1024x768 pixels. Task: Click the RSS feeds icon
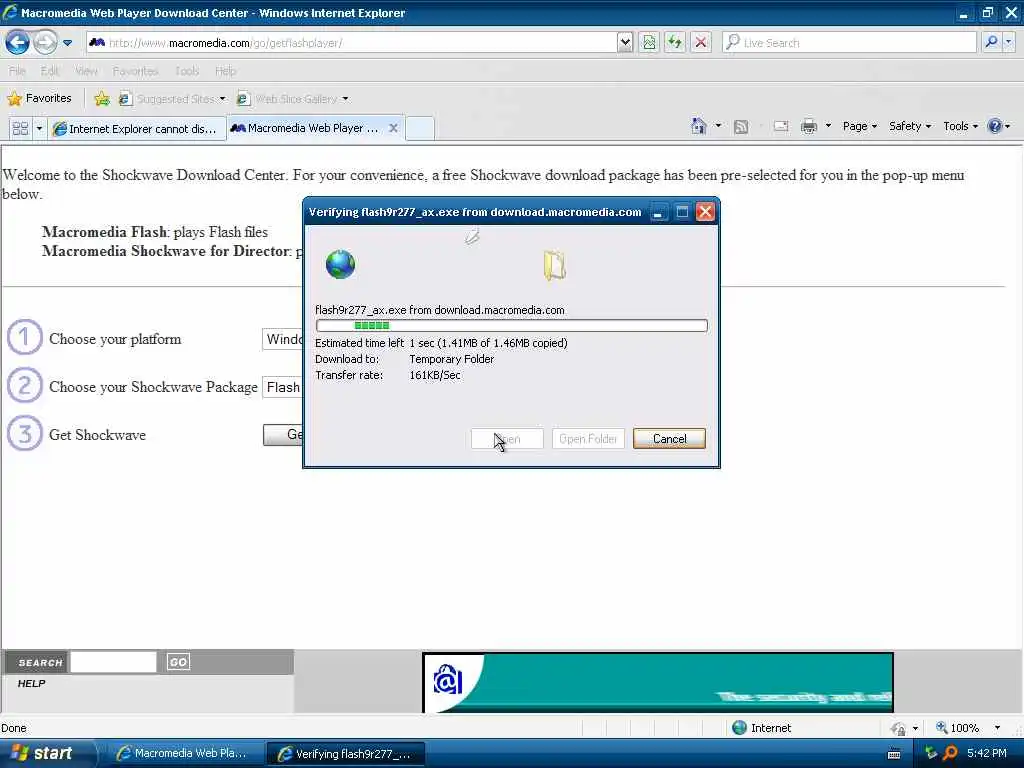click(741, 127)
